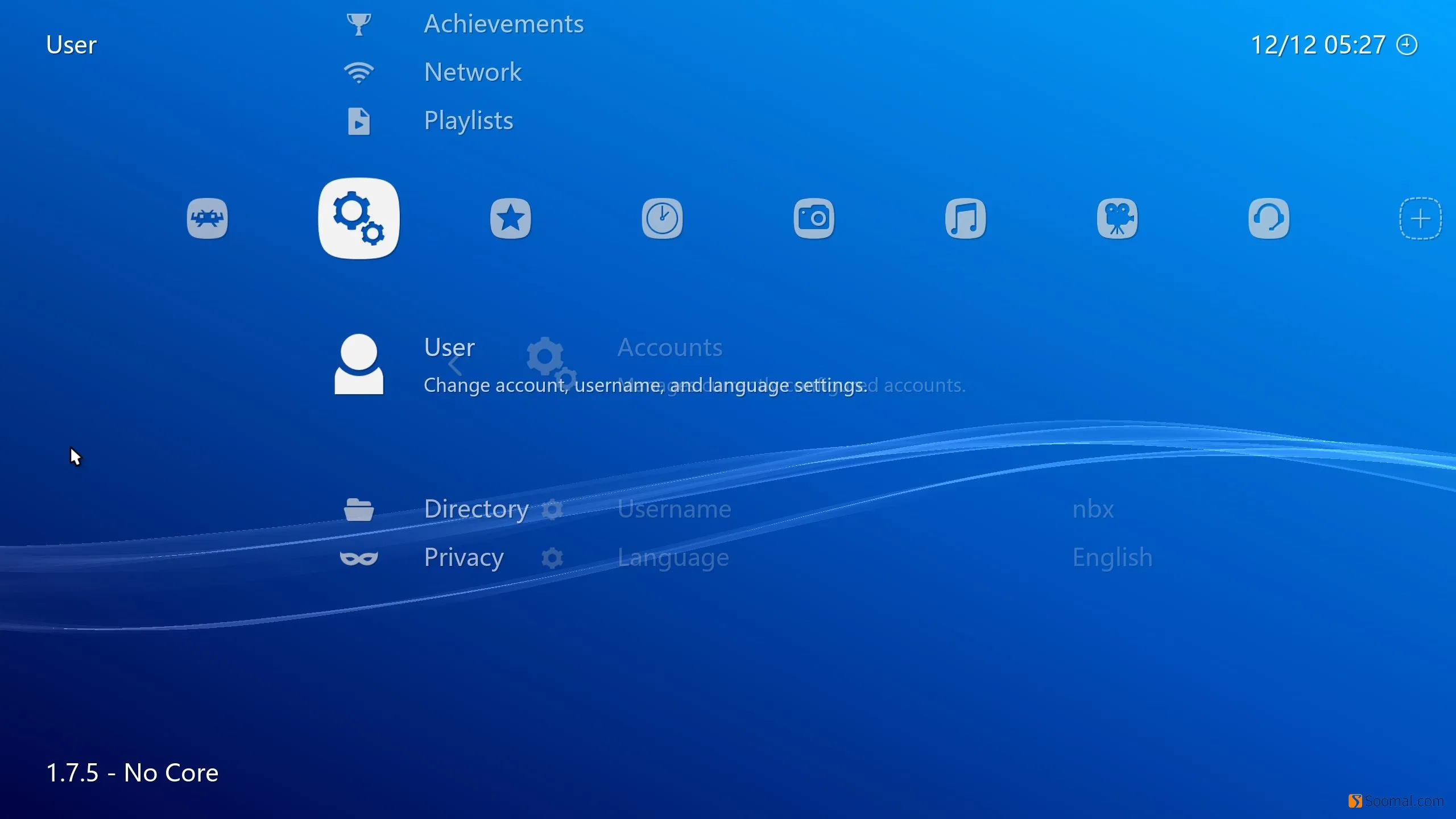Click the clock icon beside the time
Image resolution: width=1456 pixels, height=819 pixels.
(1407, 45)
